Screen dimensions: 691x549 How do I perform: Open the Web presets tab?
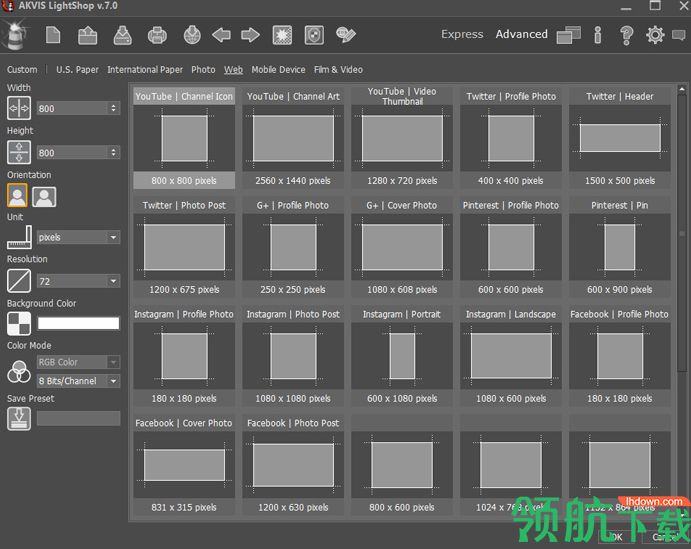click(233, 70)
